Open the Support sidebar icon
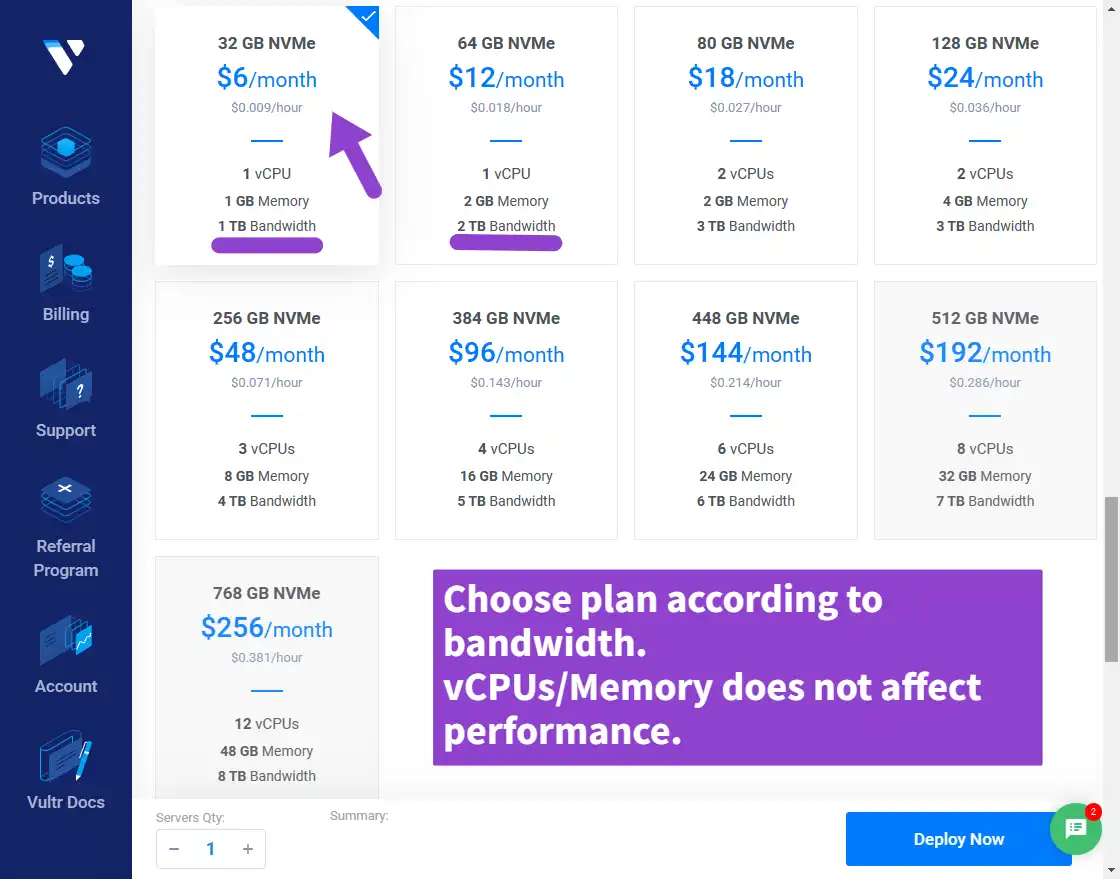1120x879 pixels. pyautogui.click(x=66, y=384)
